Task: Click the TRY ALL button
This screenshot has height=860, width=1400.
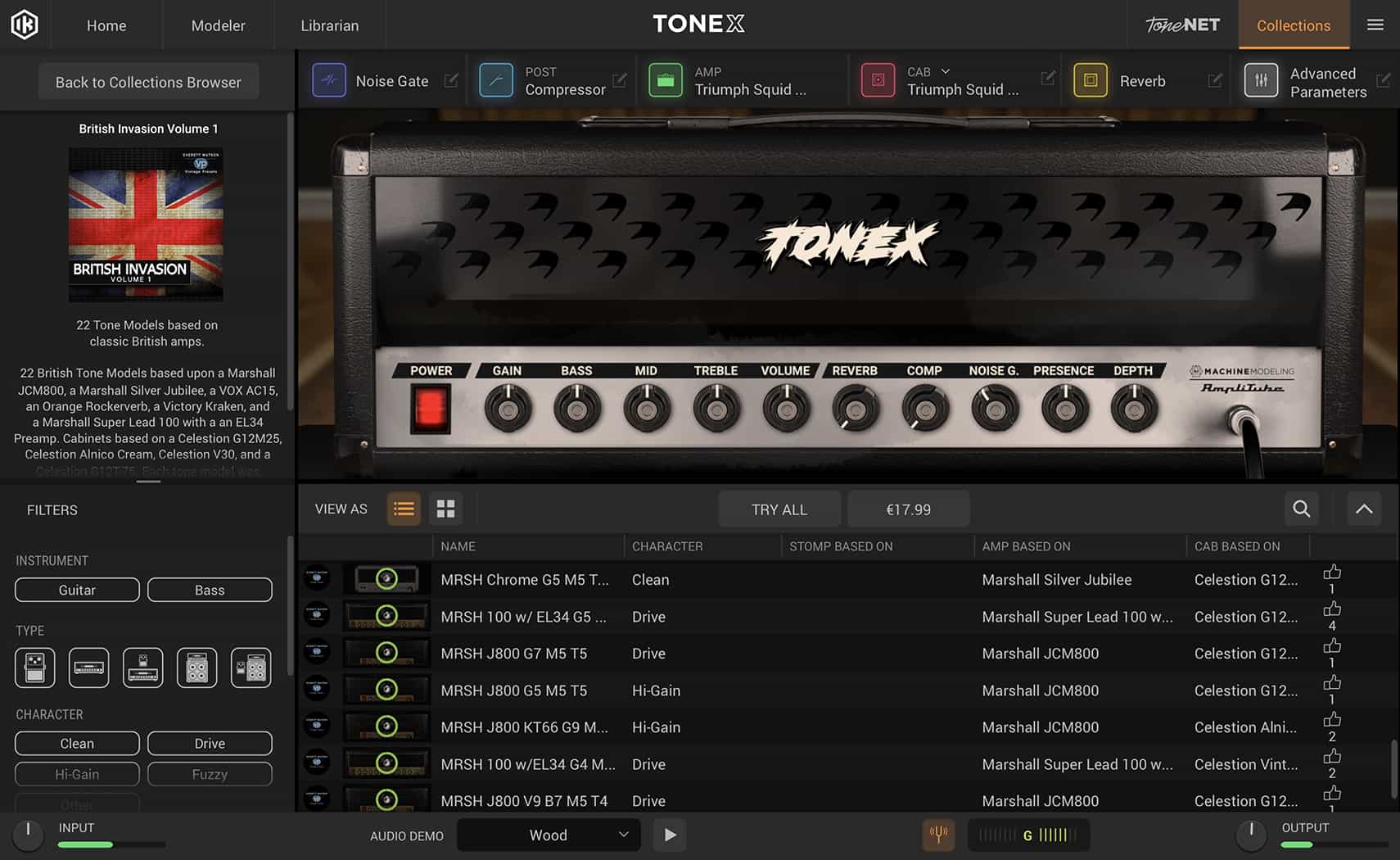Action: (x=779, y=509)
